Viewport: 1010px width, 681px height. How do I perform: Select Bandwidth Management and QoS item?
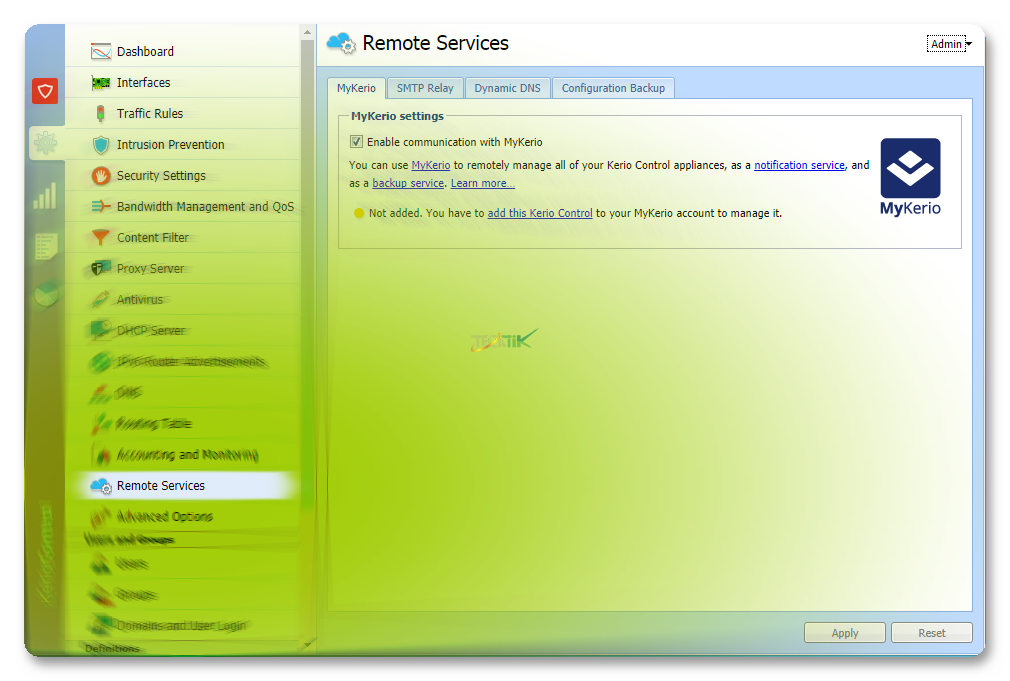coord(205,207)
